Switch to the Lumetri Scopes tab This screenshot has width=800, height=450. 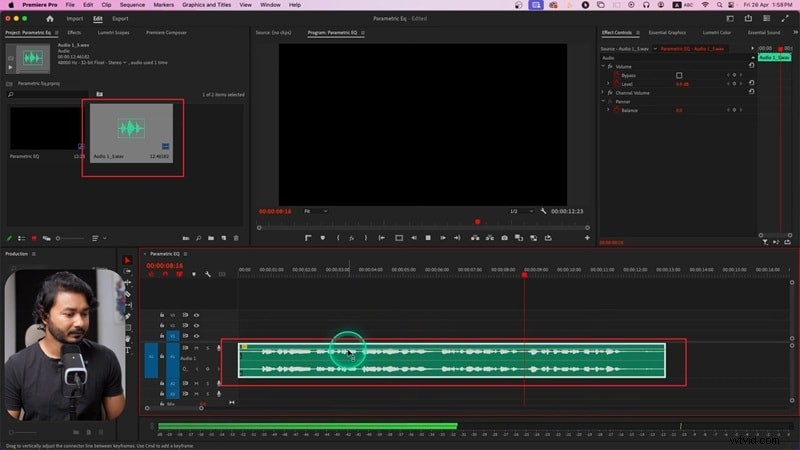click(113, 33)
